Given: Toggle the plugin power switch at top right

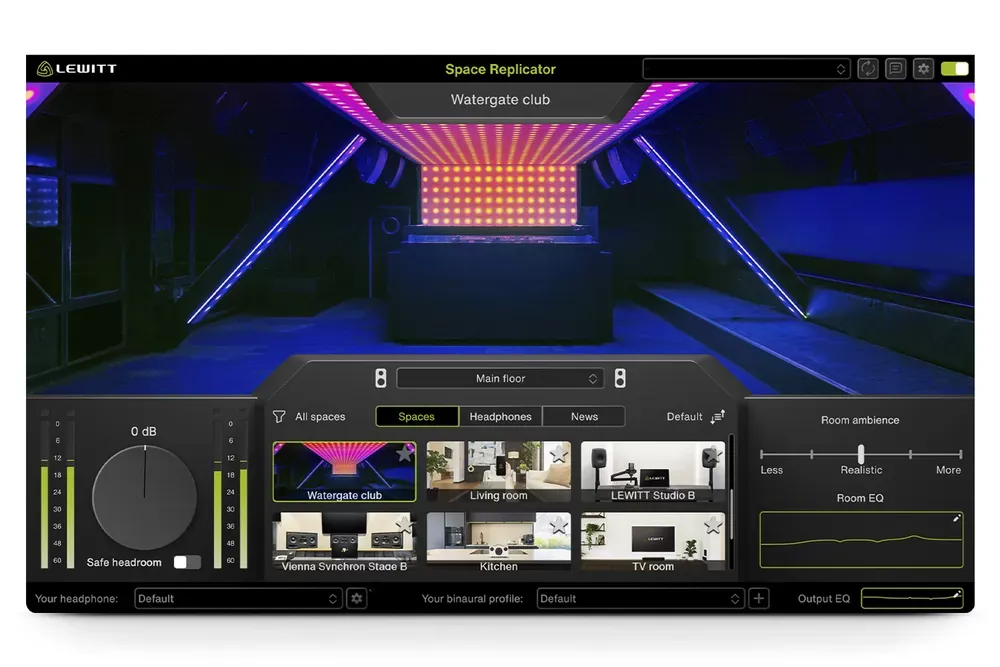Looking at the screenshot, I should tap(955, 68).
